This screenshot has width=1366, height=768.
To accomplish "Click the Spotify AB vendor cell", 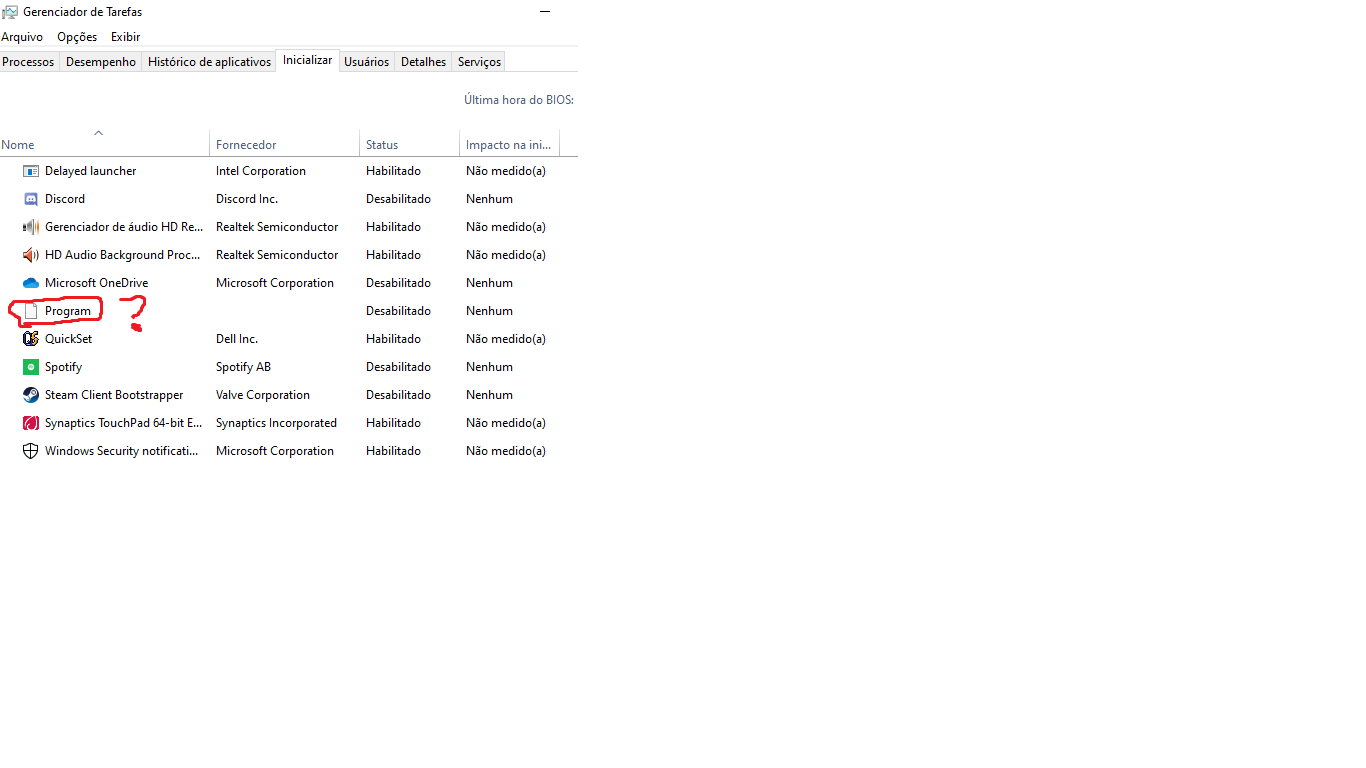I will click(x=243, y=367).
